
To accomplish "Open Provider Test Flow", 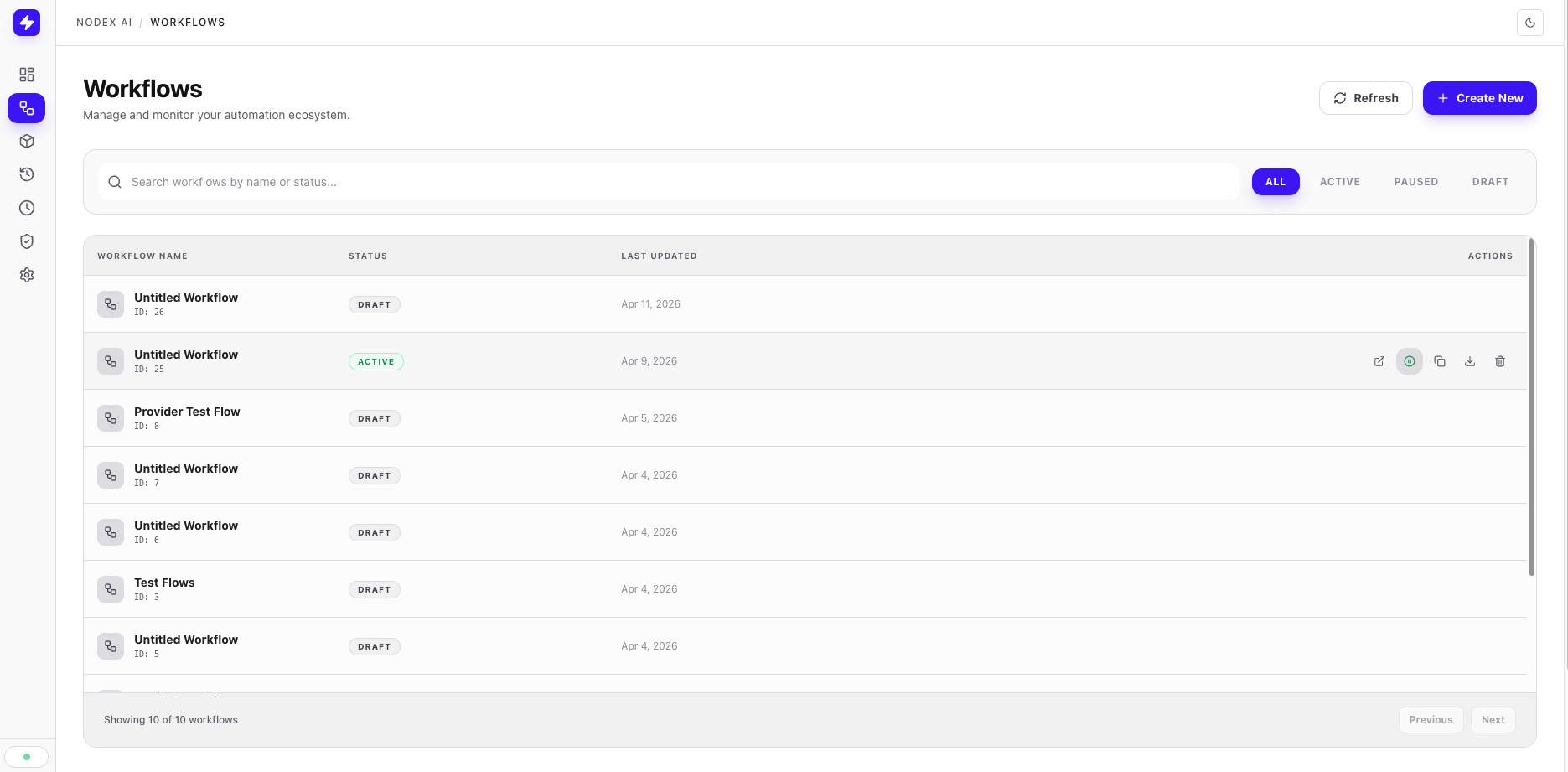I will click(187, 412).
